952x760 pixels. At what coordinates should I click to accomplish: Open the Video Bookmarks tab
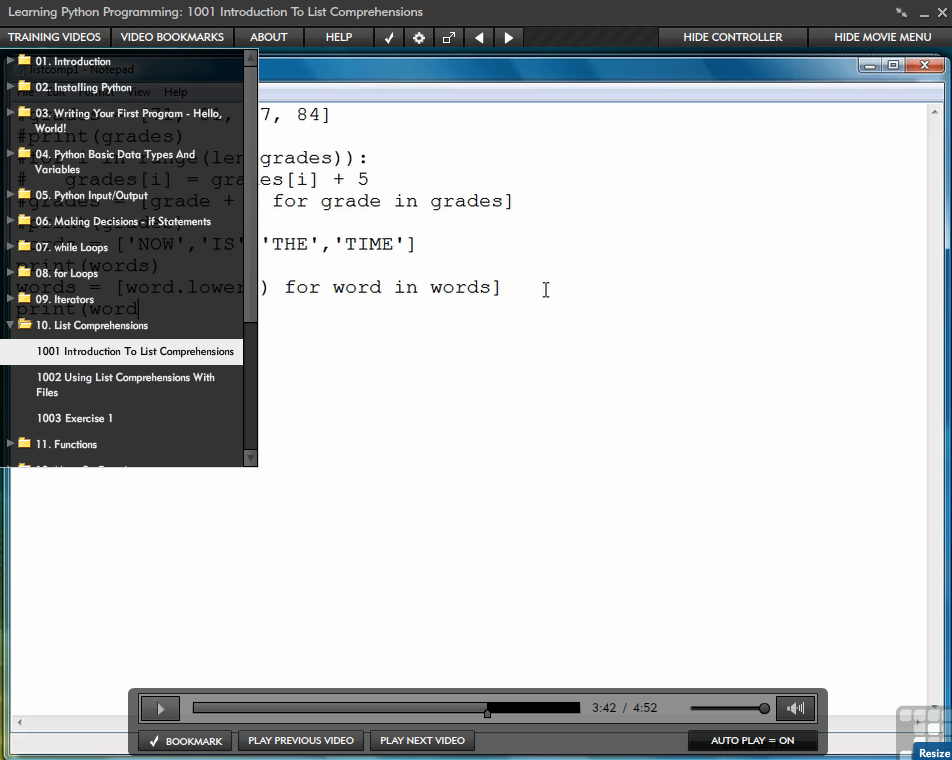(x=173, y=37)
